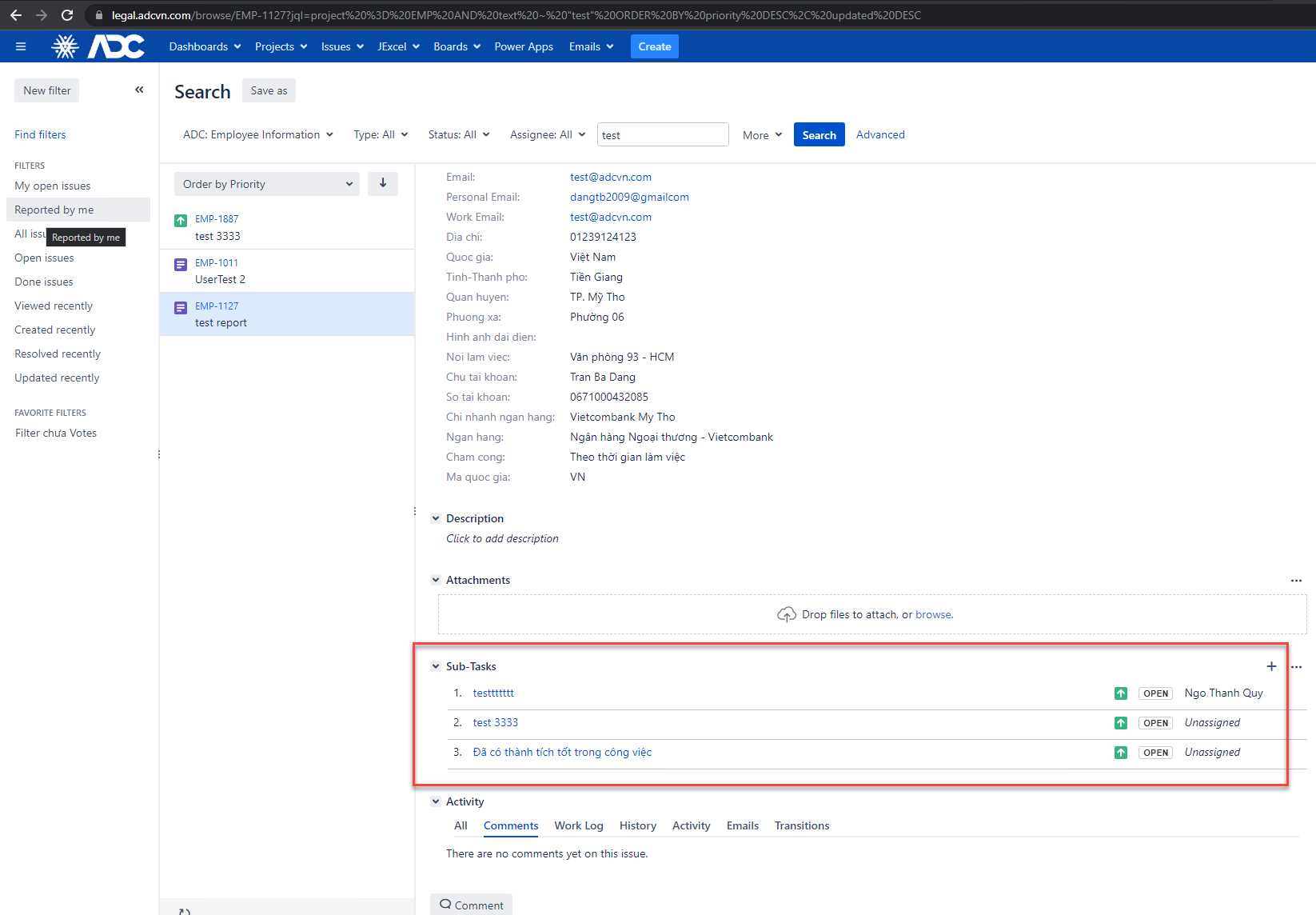Open the Attachments ellipsis options menu
Image resolution: width=1316 pixels, height=915 pixels.
coord(1296,581)
